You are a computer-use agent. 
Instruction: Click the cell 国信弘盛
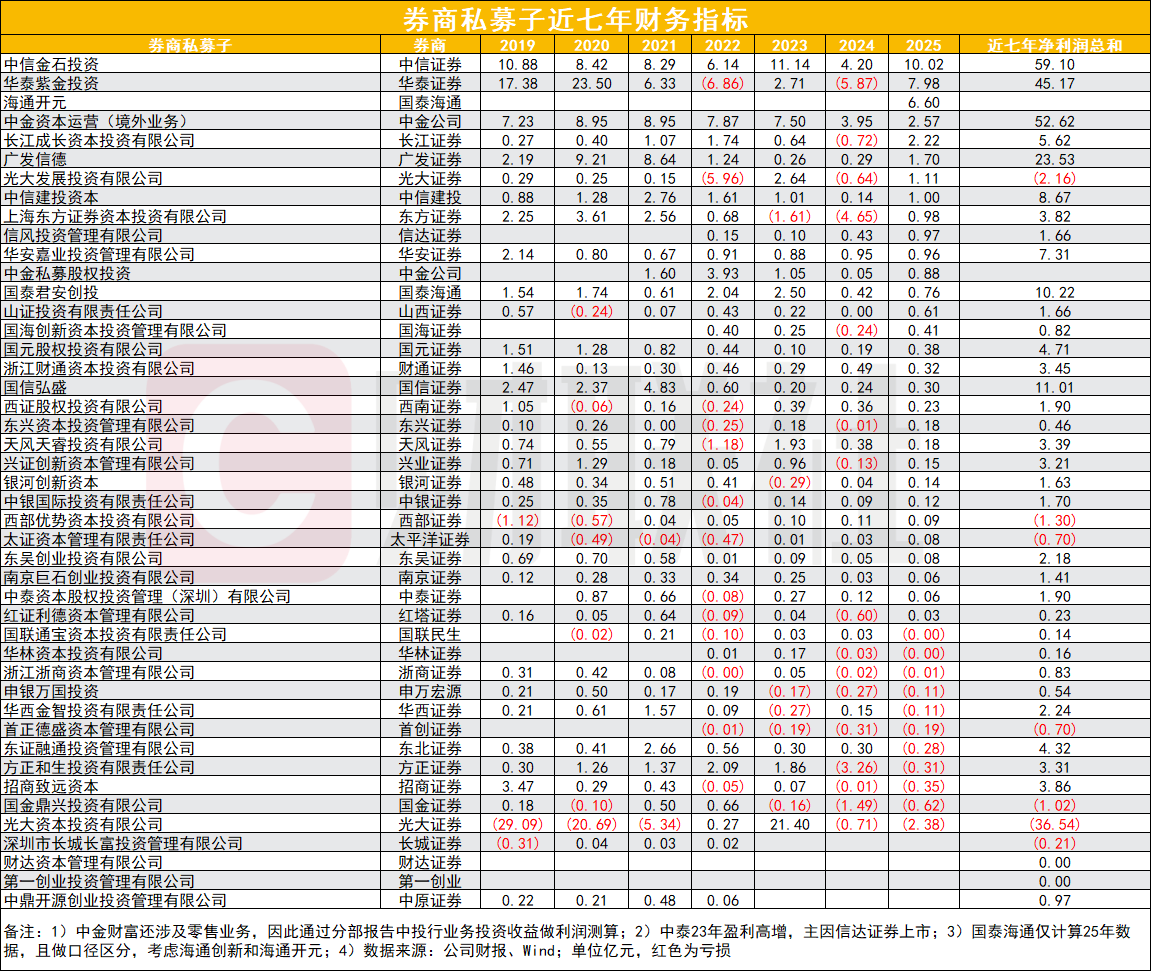pos(35,388)
